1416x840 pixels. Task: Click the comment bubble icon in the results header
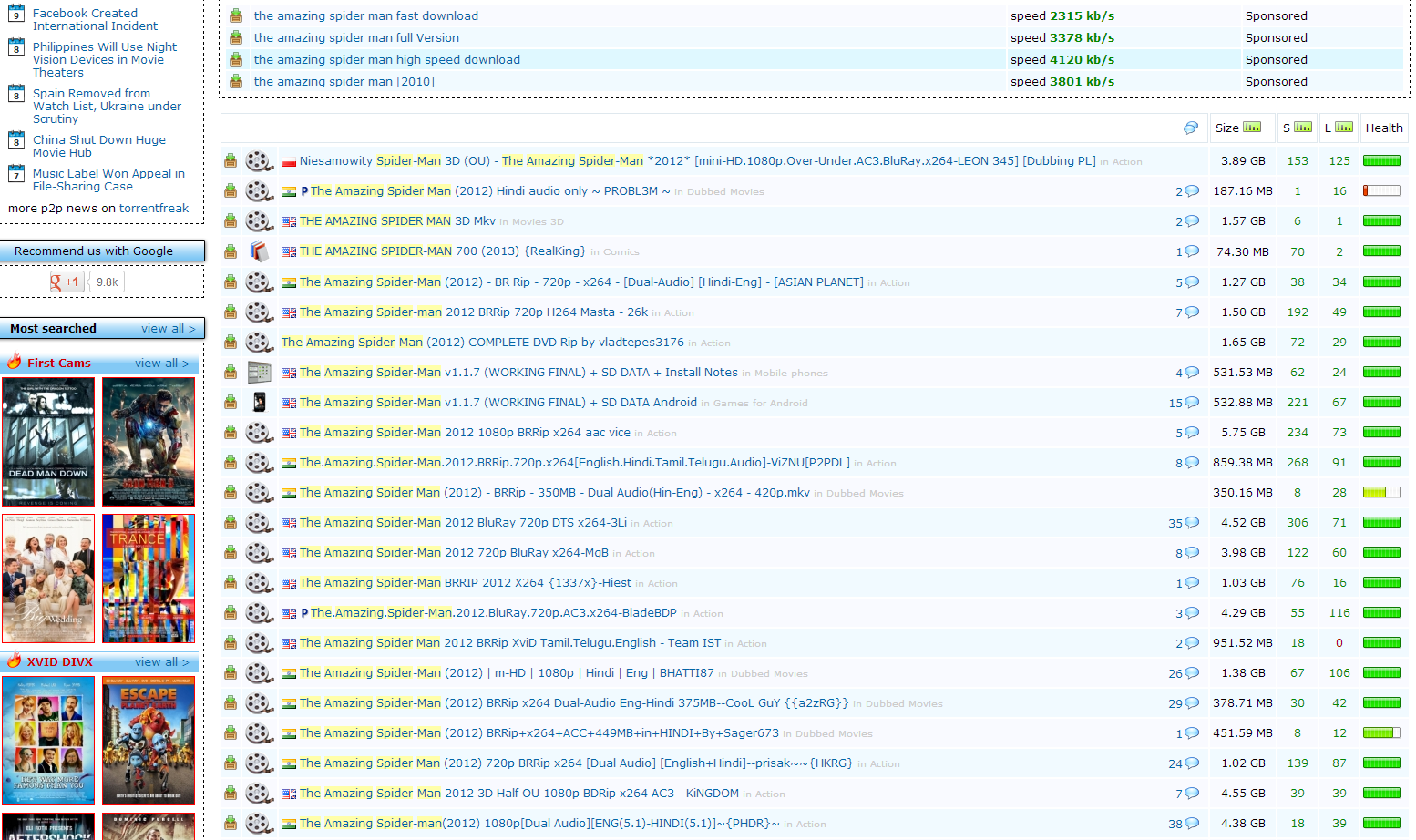coord(1191,128)
